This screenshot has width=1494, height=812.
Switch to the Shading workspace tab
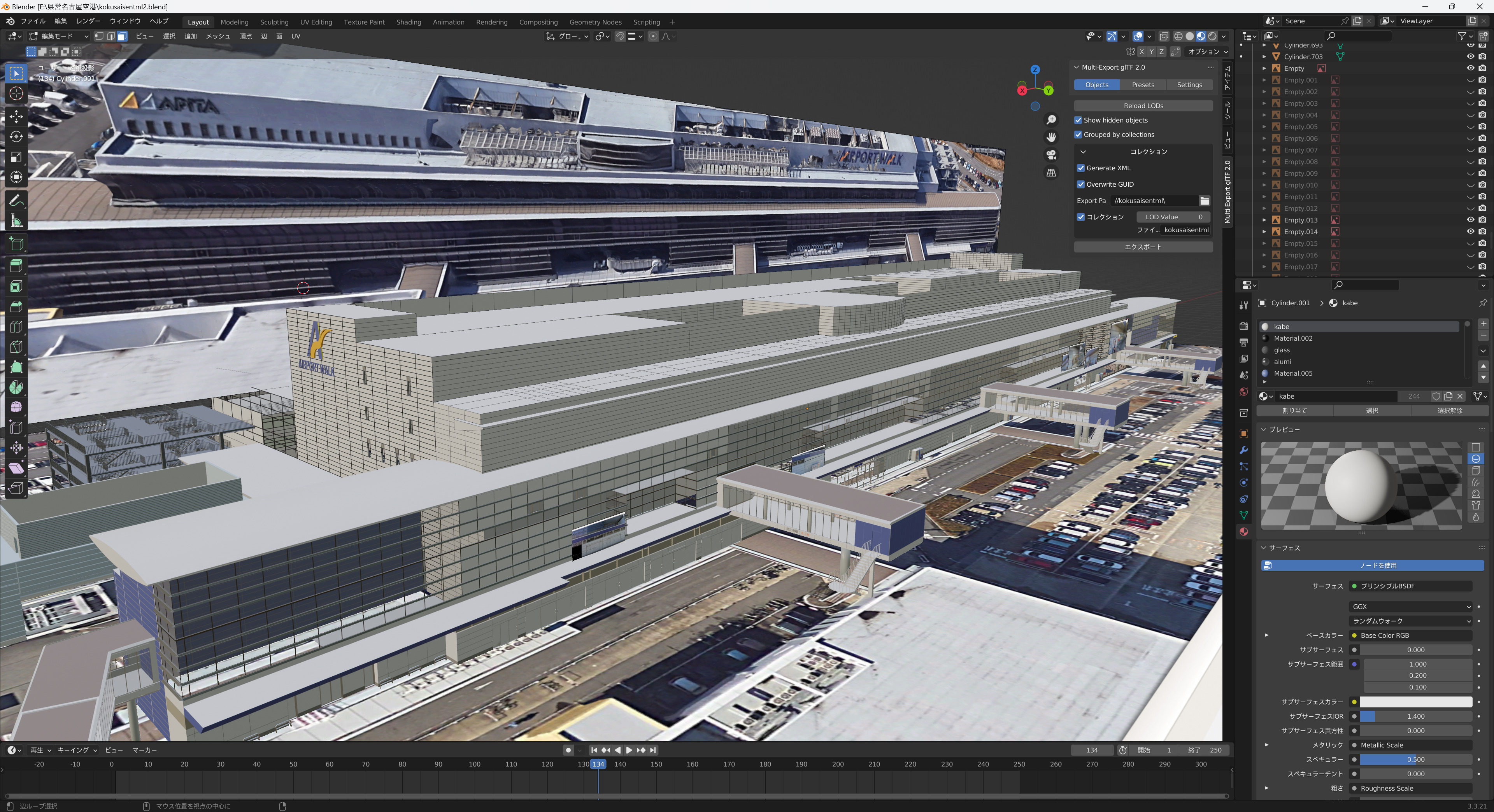(x=408, y=22)
